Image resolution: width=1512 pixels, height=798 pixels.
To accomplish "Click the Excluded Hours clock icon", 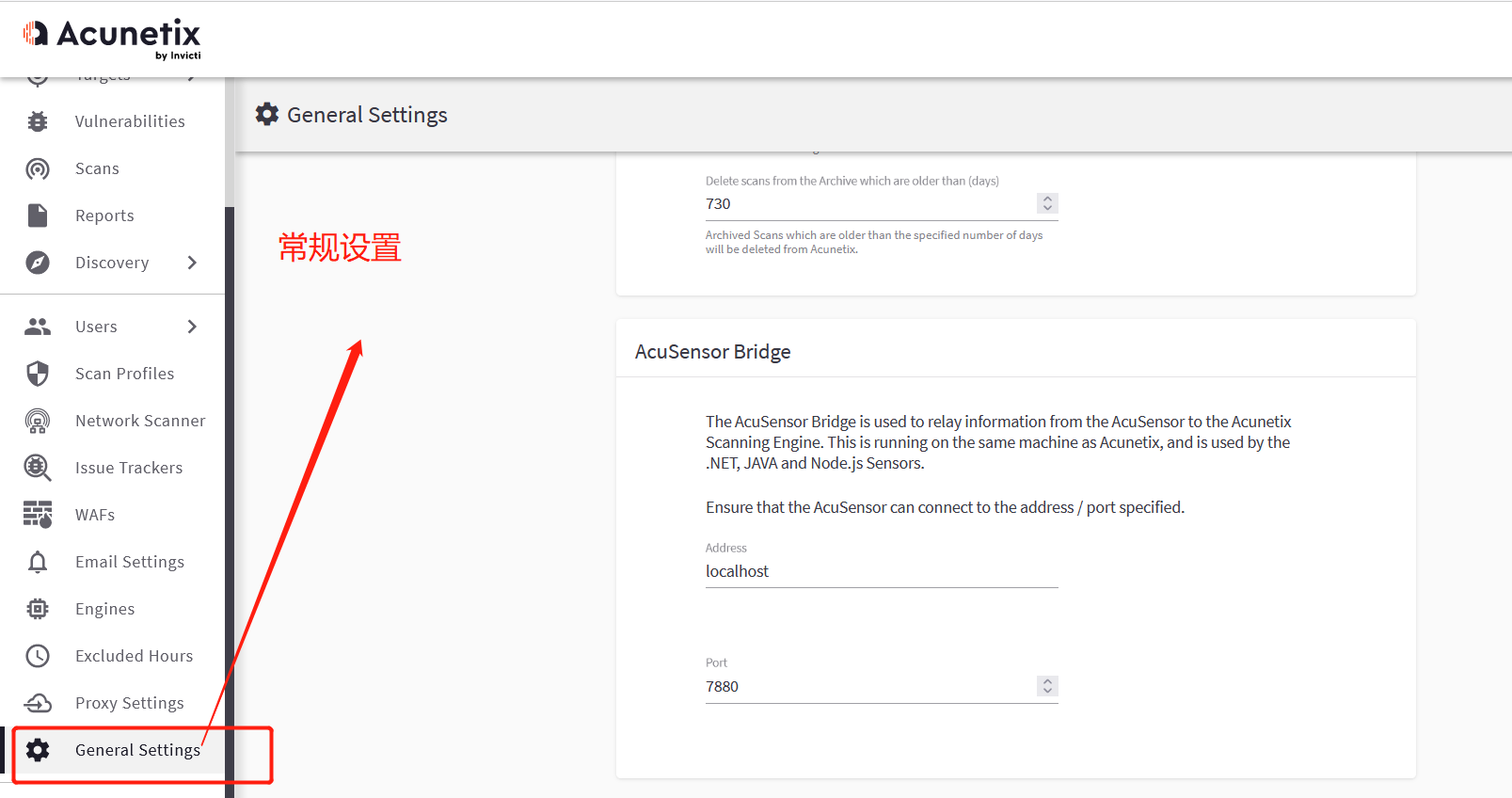I will click(x=38, y=656).
